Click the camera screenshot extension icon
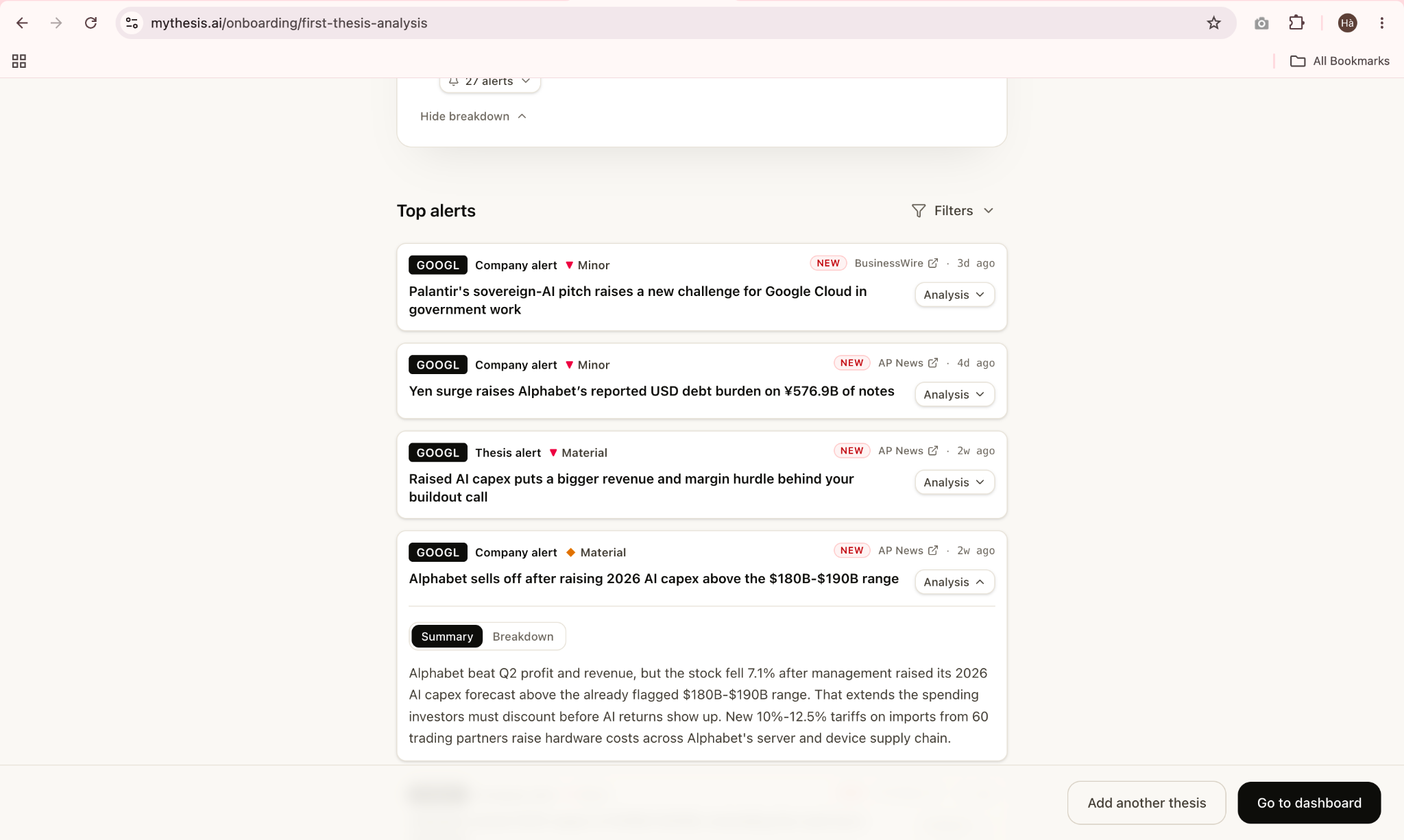This screenshot has width=1404, height=840. point(1261,23)
